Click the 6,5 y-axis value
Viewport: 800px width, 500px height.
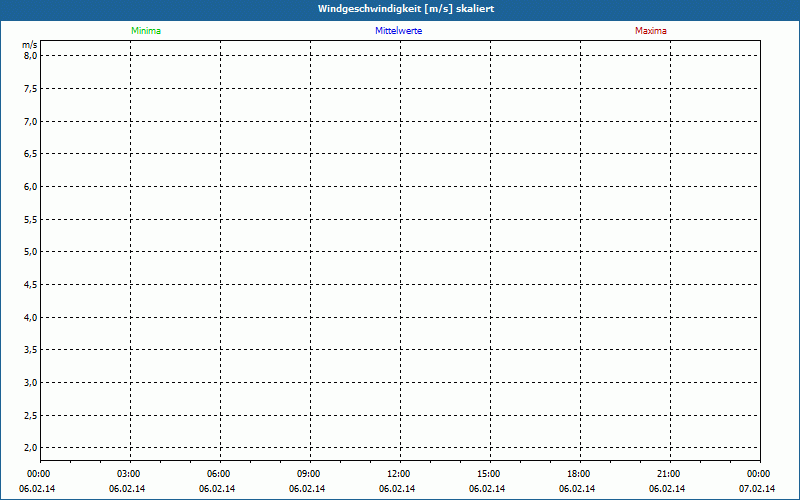[x=31, y=154]
